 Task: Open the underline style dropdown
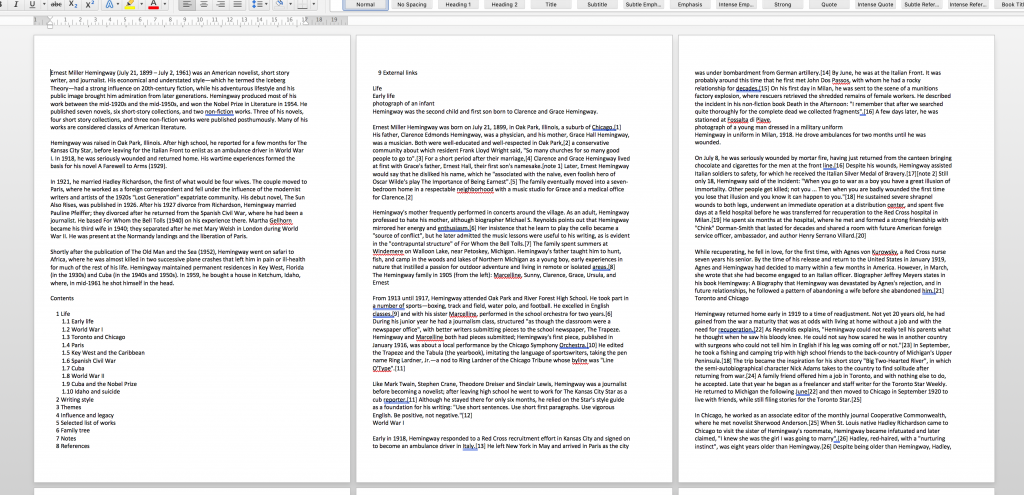point(42,4)
